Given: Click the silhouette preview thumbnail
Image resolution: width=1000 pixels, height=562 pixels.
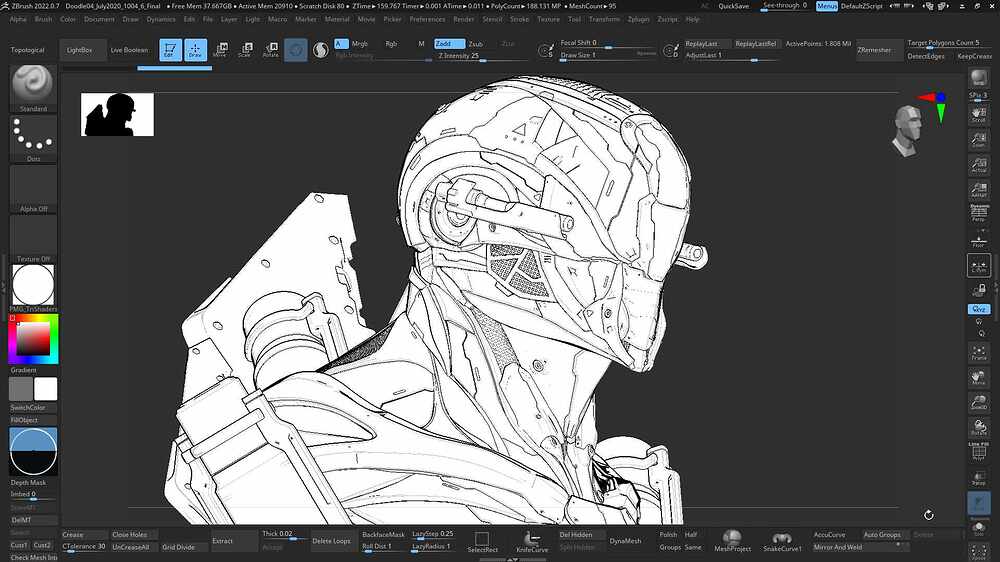Looking at the screenshot, I should click(117, 114).
